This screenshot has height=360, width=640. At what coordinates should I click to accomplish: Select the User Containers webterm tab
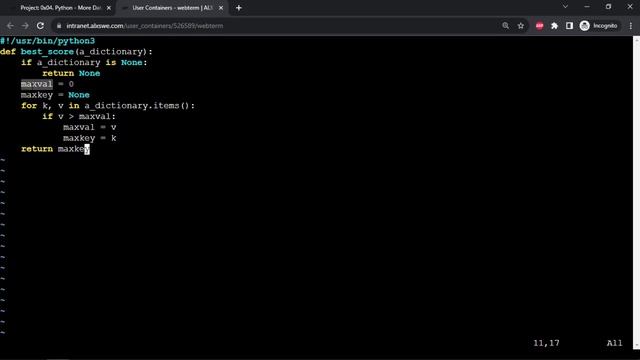[x=172, y=8]
